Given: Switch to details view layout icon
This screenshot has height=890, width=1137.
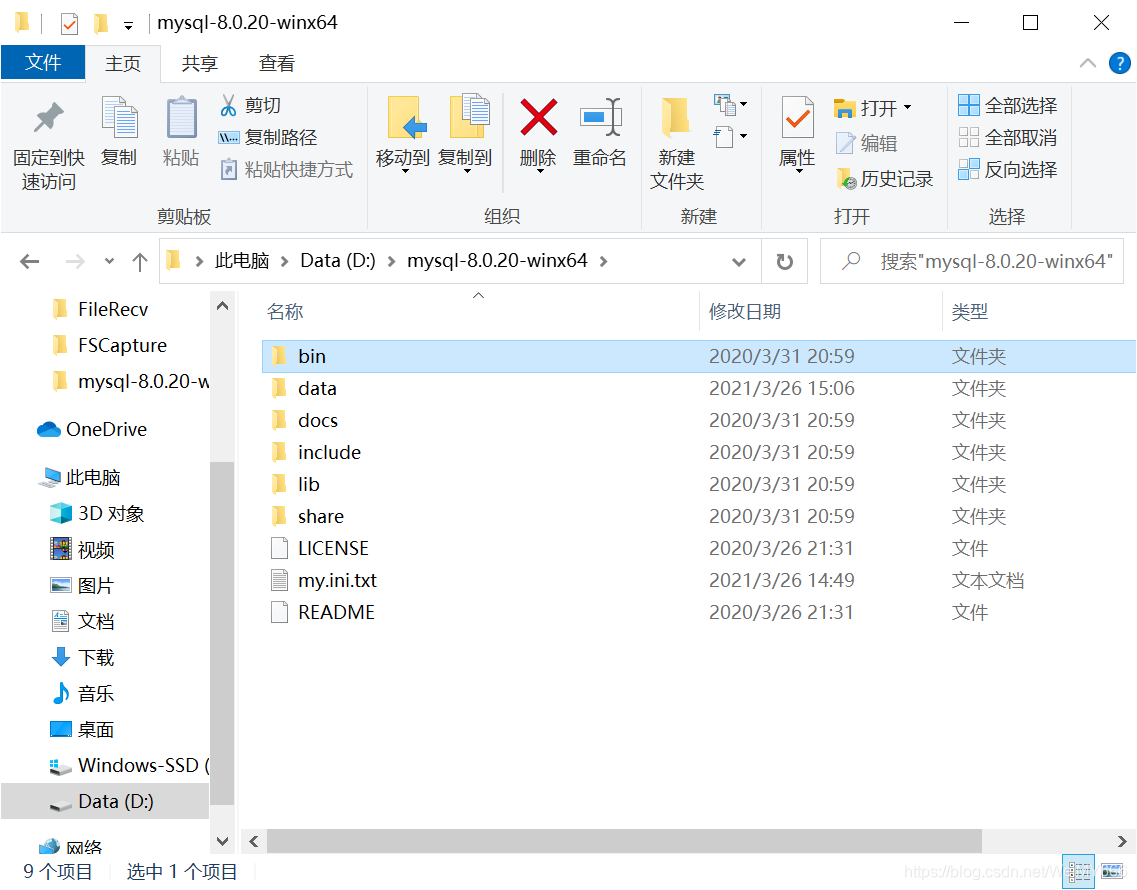Looking at the screenshot, I should pos(1078,871).
